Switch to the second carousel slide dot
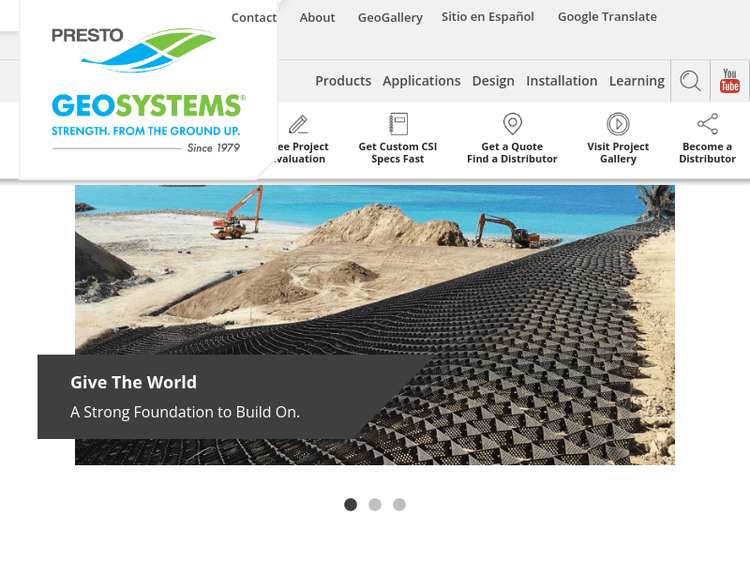Screen dimensions: 750x563 pyautogui.click(x=375, y=505)
